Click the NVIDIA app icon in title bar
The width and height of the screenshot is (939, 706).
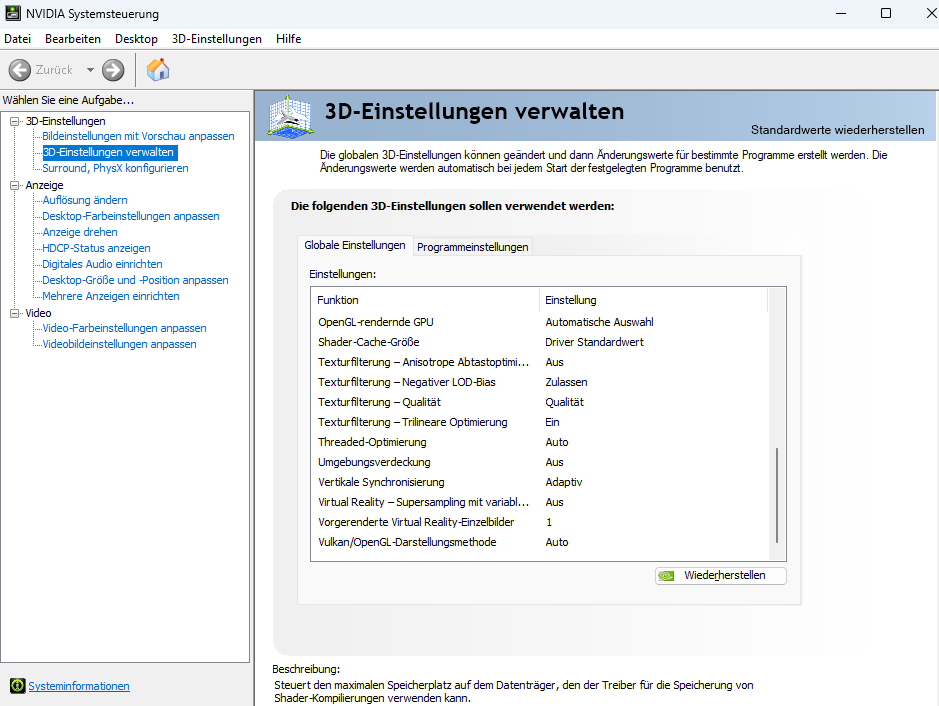click(13, 13)
